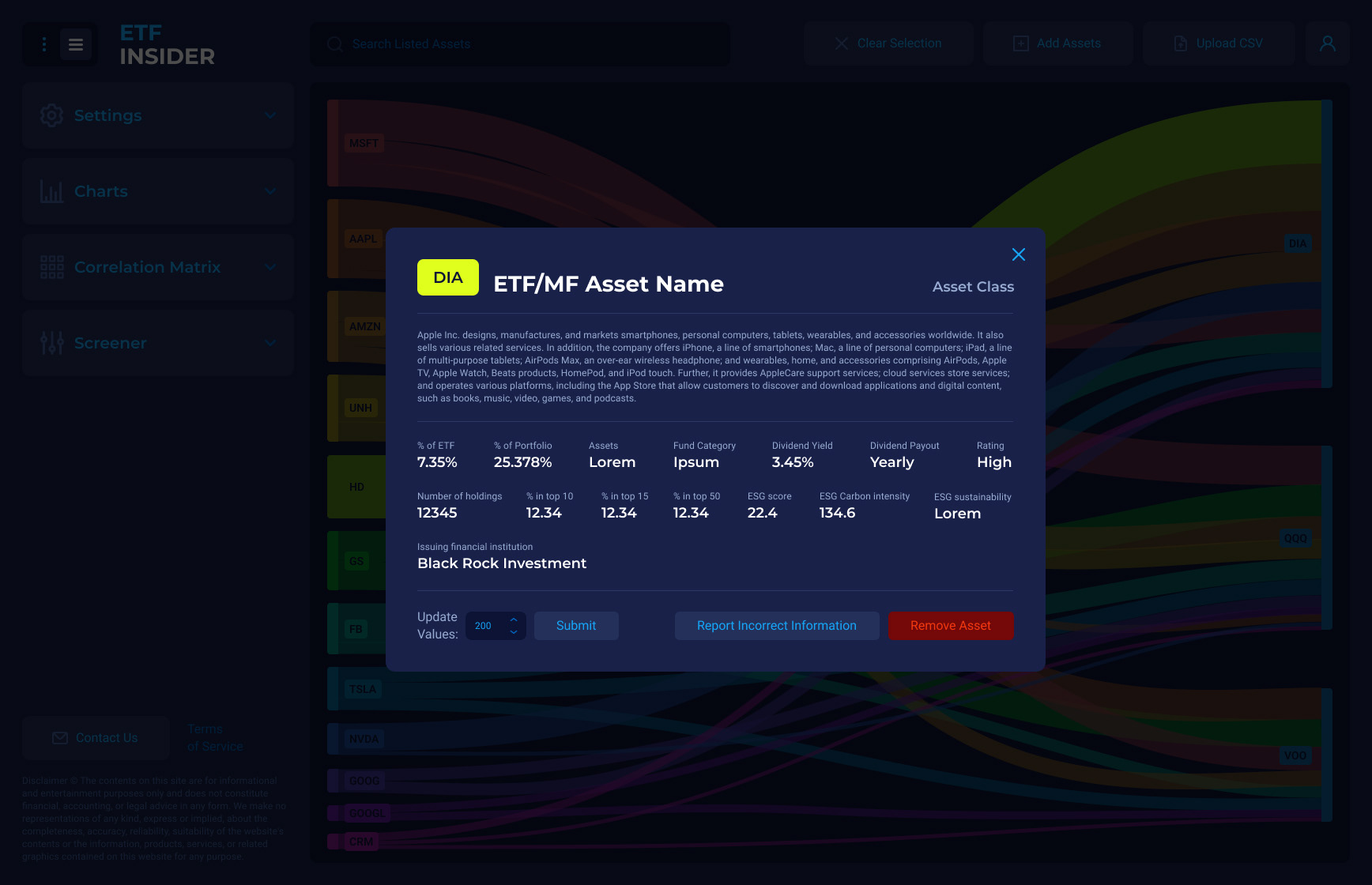Click the Search Listed Assets field
Image resolution: width=1372 pixels, height=885 pixels.
pos(520,44)
